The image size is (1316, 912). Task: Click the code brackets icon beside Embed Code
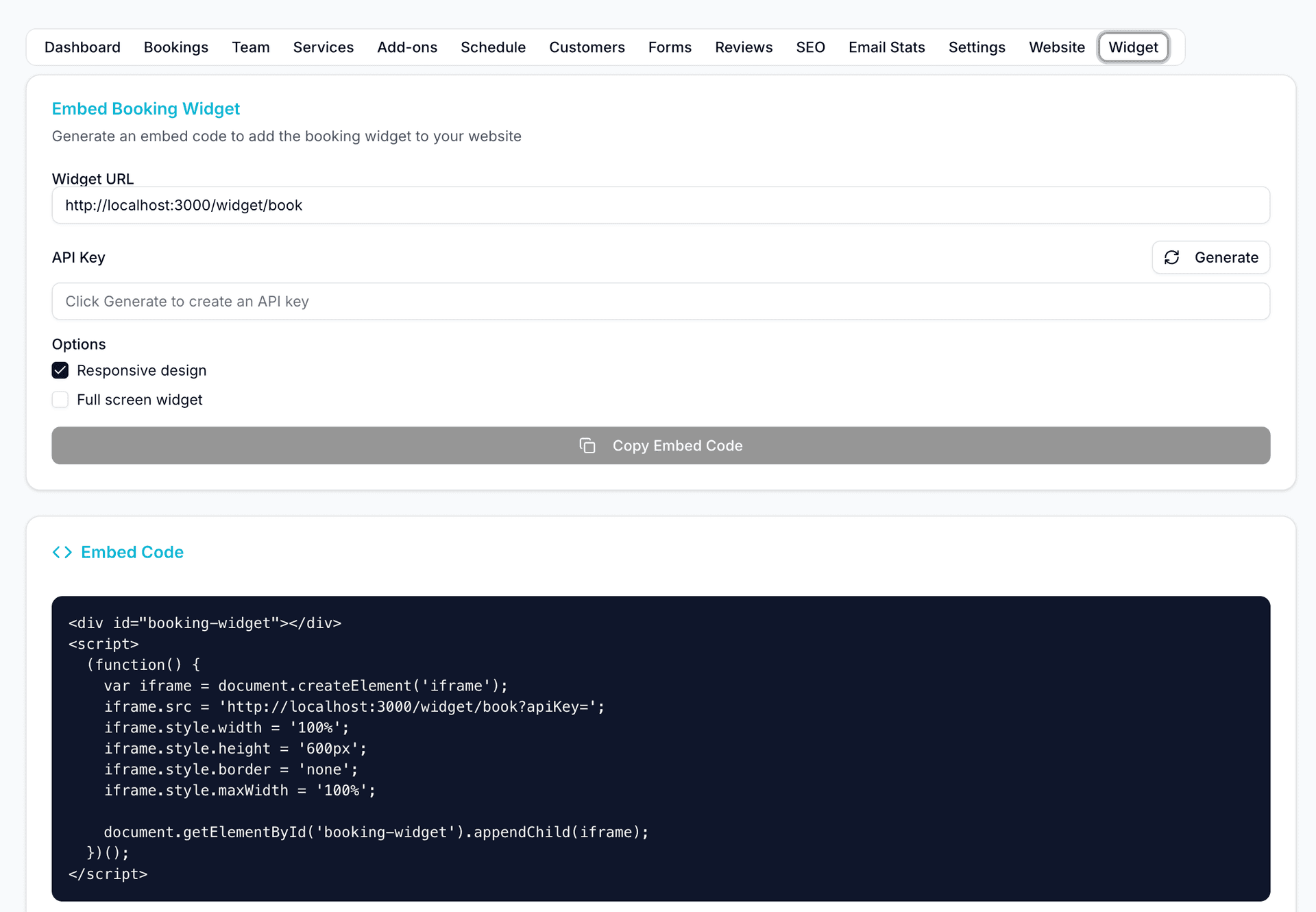62,551
